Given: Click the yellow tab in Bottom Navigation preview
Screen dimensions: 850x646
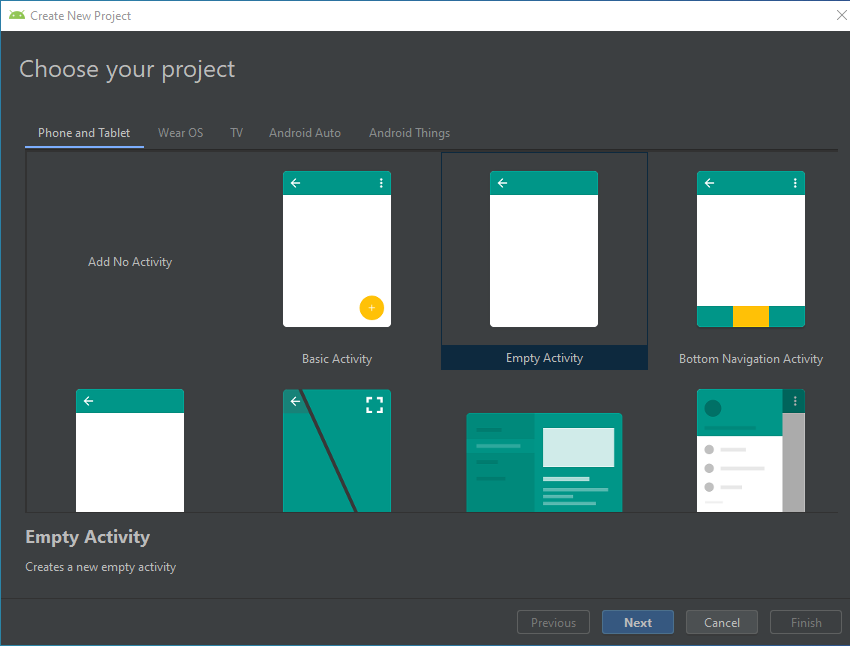Looking at the screenshot, I should tap(751, 316).
